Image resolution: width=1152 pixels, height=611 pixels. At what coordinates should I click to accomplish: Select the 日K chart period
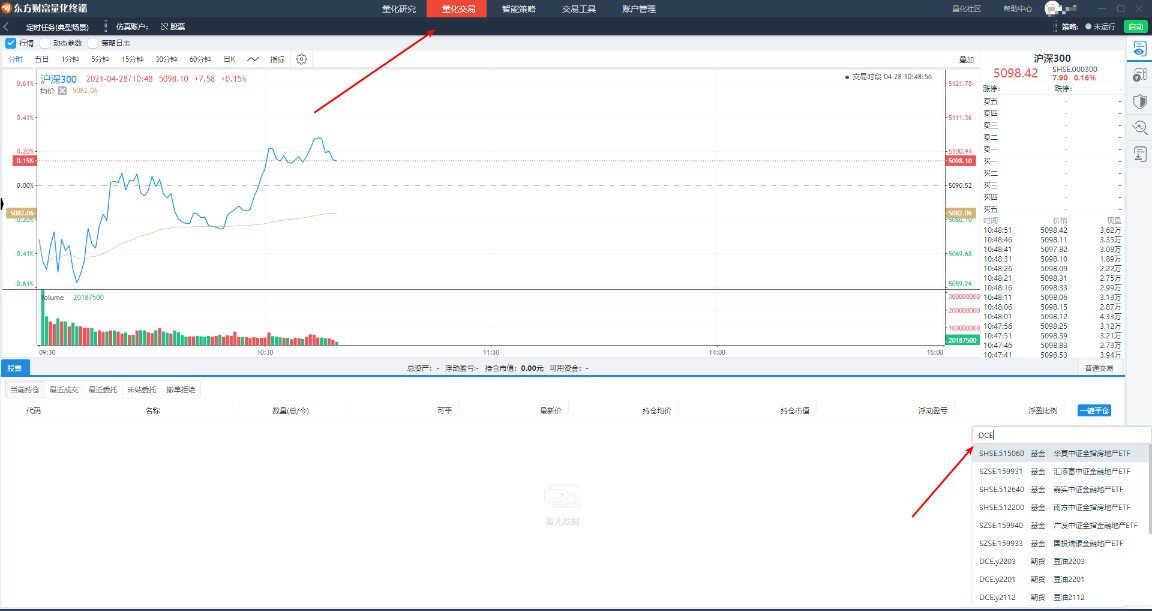click(229, 59)
